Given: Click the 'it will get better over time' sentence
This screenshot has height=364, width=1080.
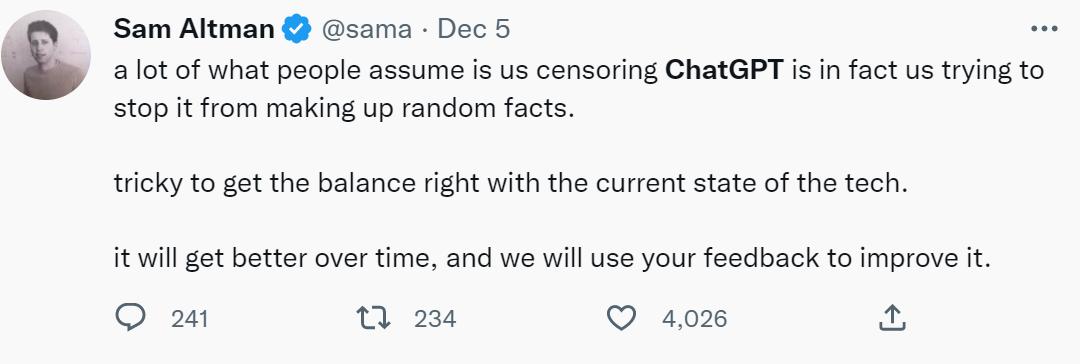Looking at the screenshot, I should tap(552, 259).
